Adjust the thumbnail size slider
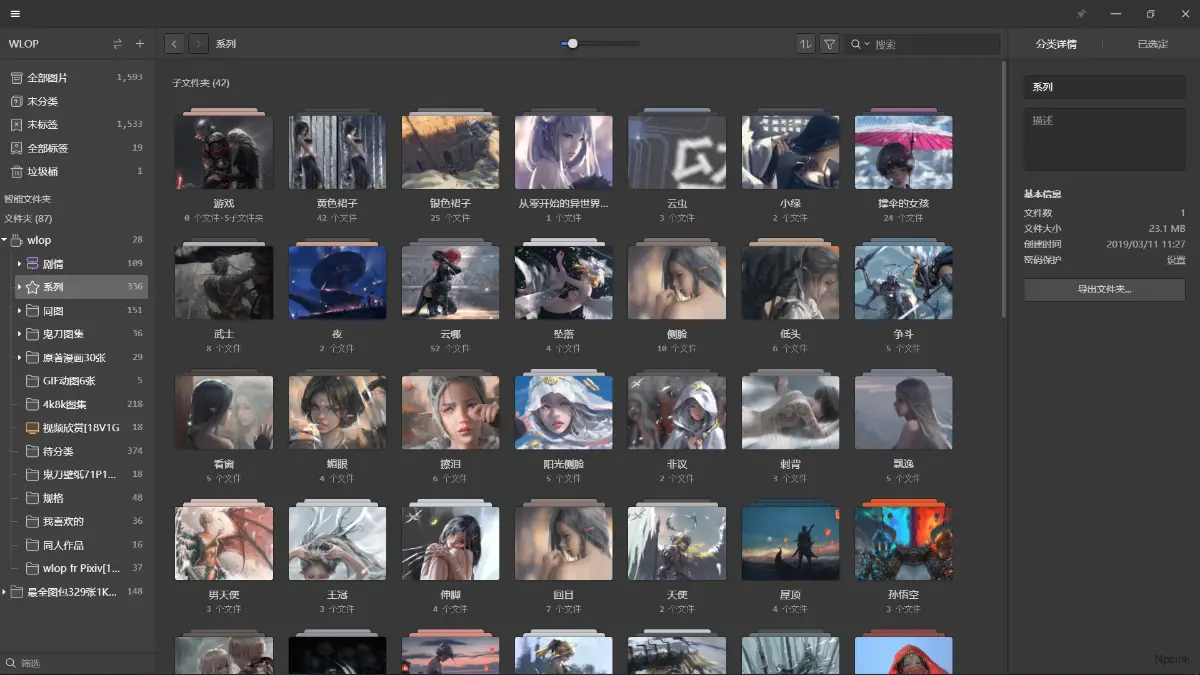 (572, 44)
